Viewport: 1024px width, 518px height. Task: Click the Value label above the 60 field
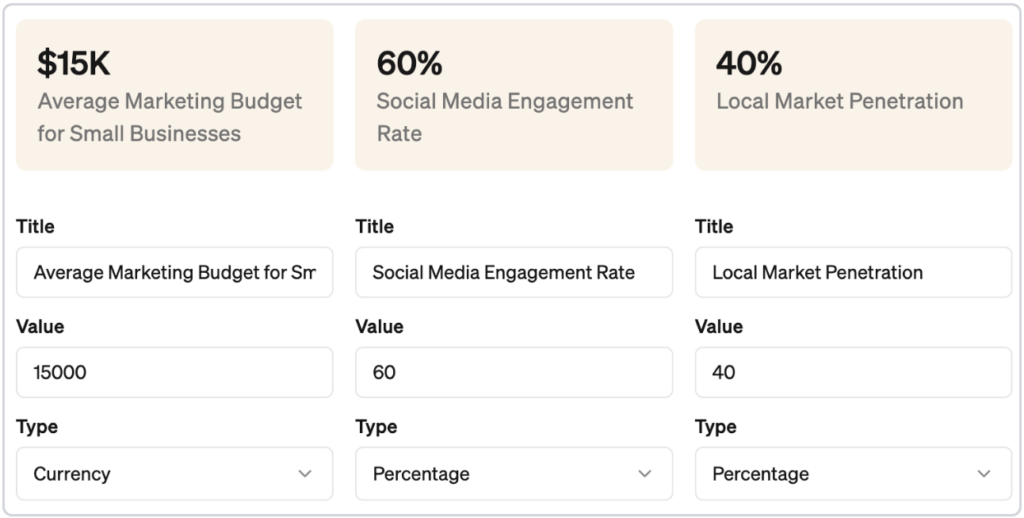tap(379, 327)
